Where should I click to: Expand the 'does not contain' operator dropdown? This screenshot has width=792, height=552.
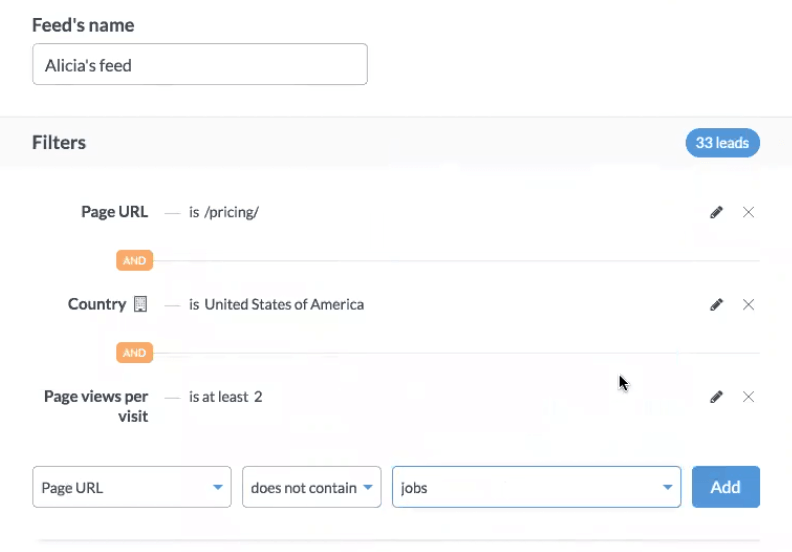click(x=311, y=487)
